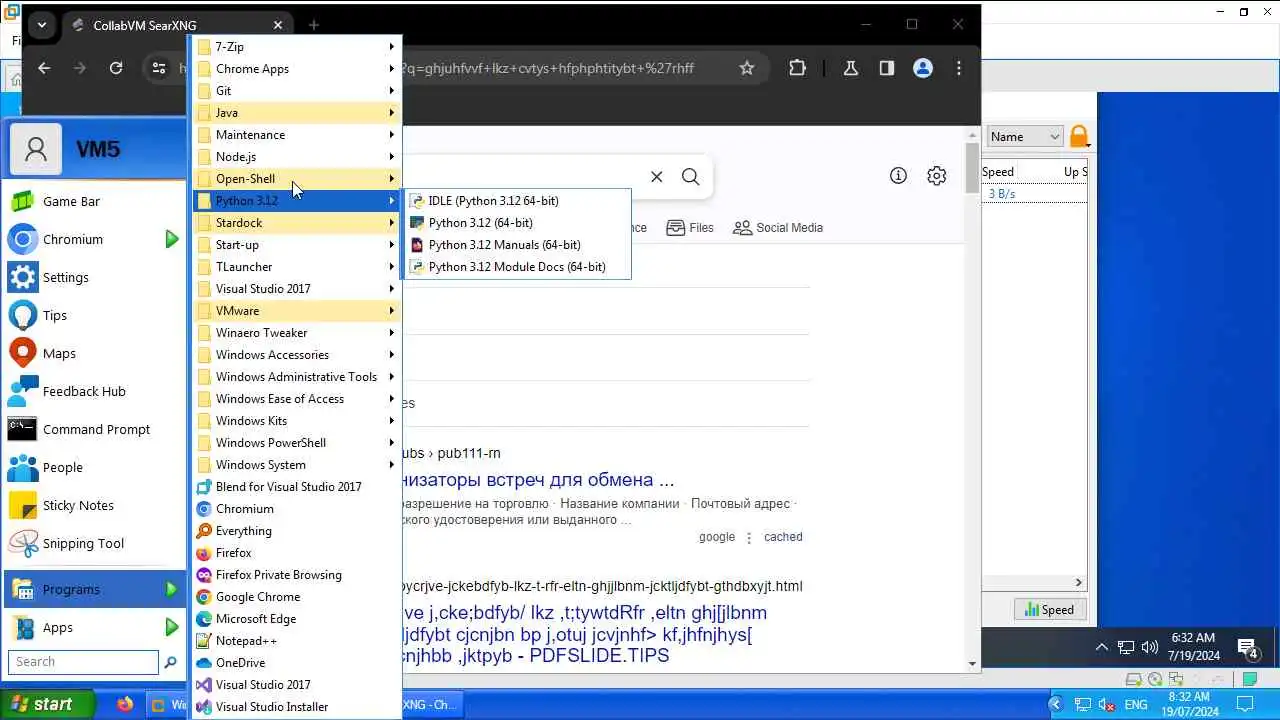This screenshot has height=720, width=1280.
Task: Click the Speed button in background window
Action: click(x=1050, y=609)
